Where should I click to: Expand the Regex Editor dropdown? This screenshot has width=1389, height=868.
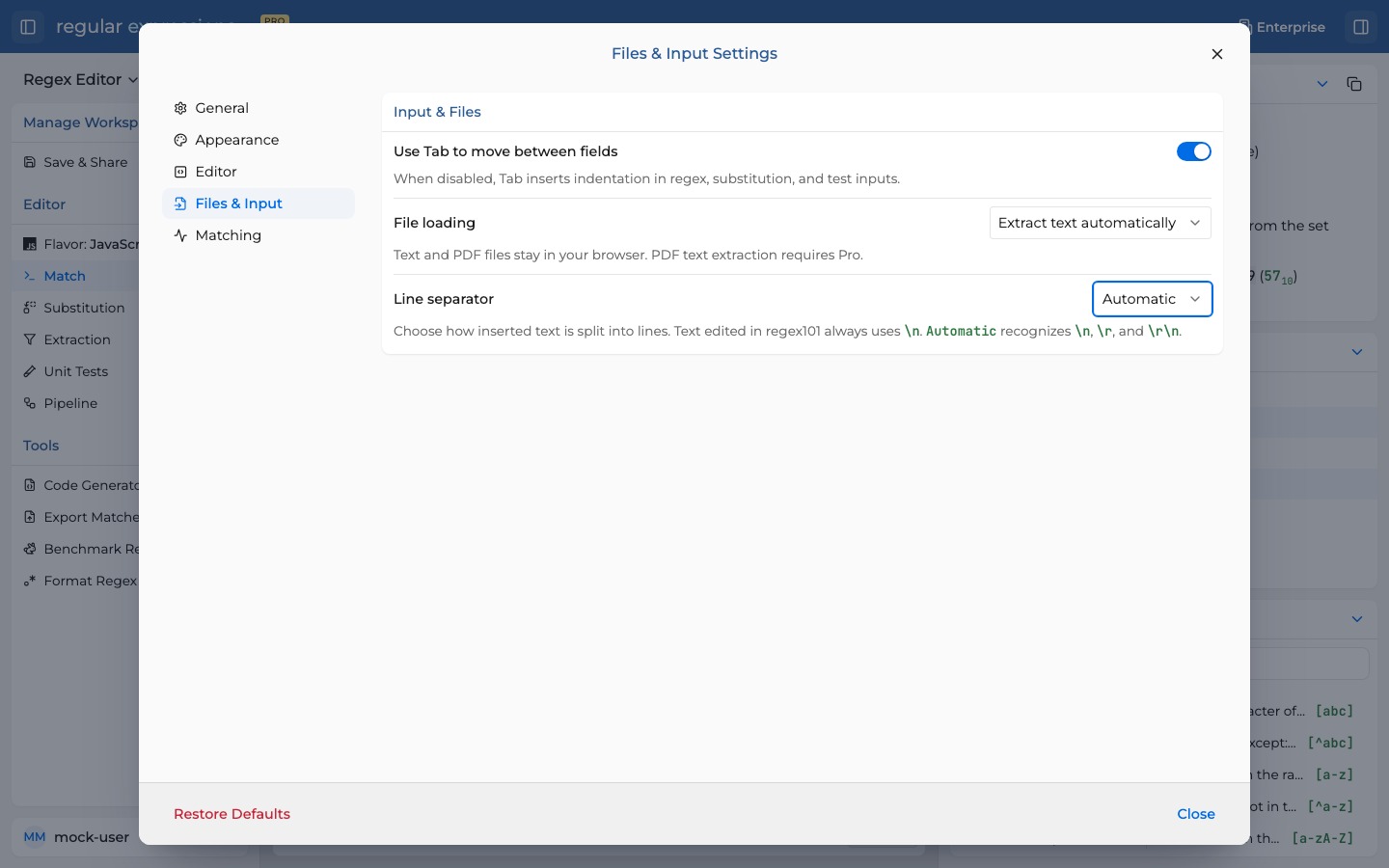coord(81,80)
